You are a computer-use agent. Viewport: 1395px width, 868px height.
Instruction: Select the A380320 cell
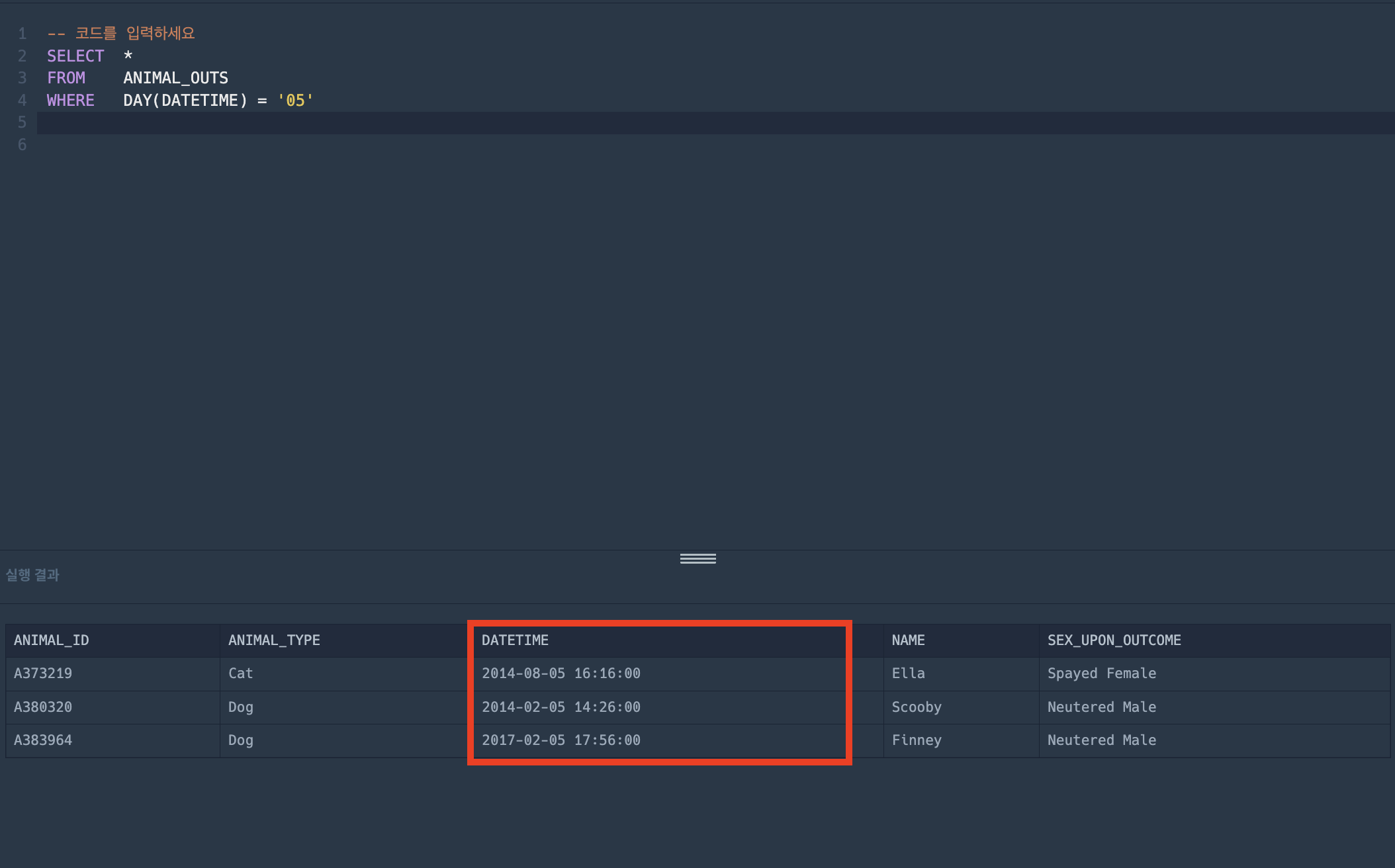point(43,707)
